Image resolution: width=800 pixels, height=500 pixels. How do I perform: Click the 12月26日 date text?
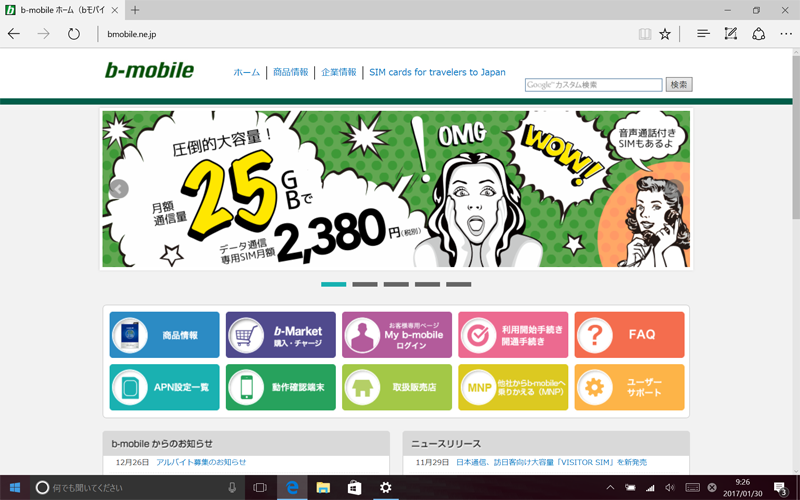[x=132, y=462]
